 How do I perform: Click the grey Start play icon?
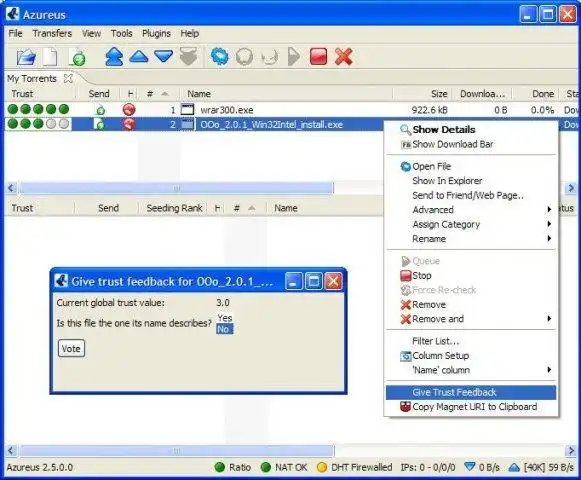click(x=293, y=57)
